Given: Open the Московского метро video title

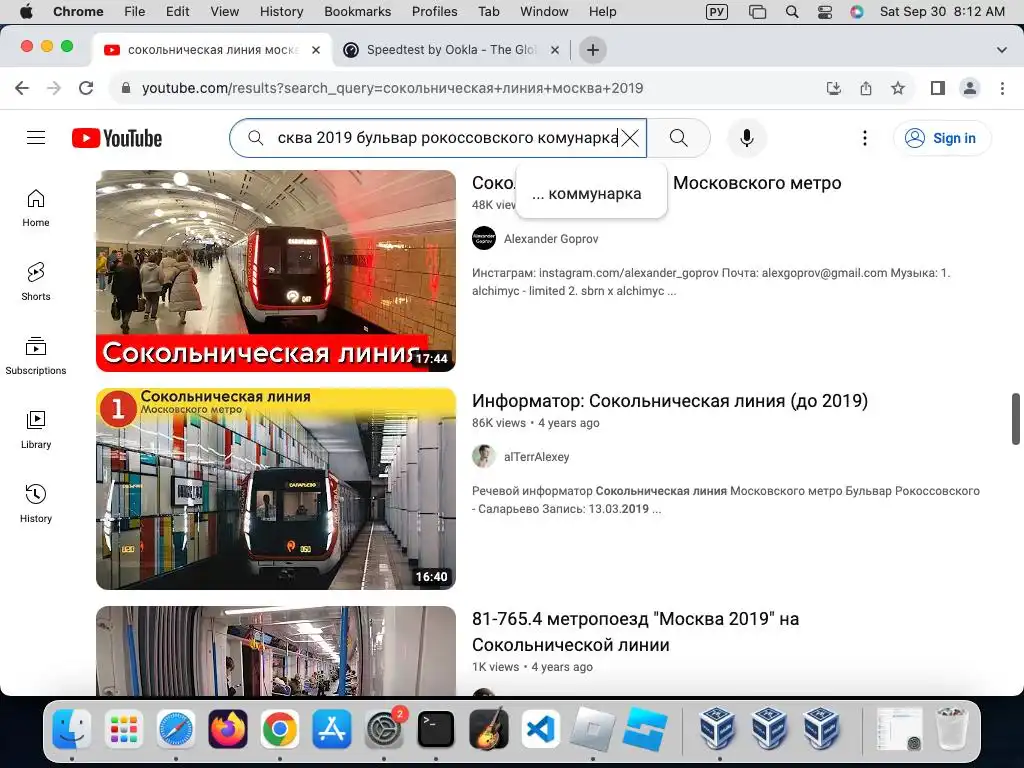Looking at the screenshot, I should [757, 183].
